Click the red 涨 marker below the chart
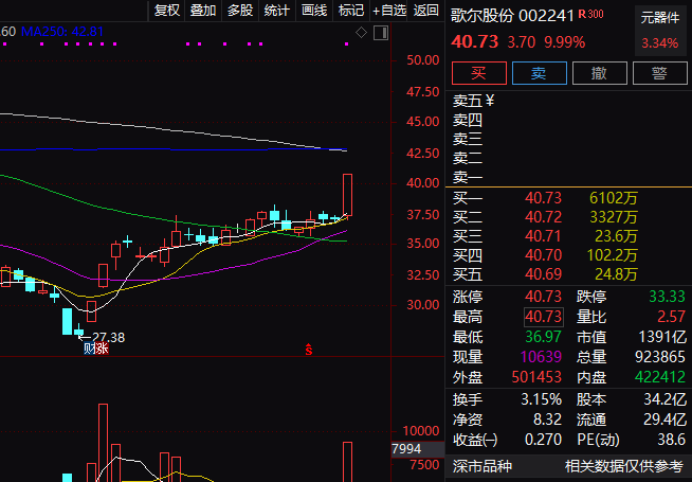693x482 pixels. click(102, 349)
